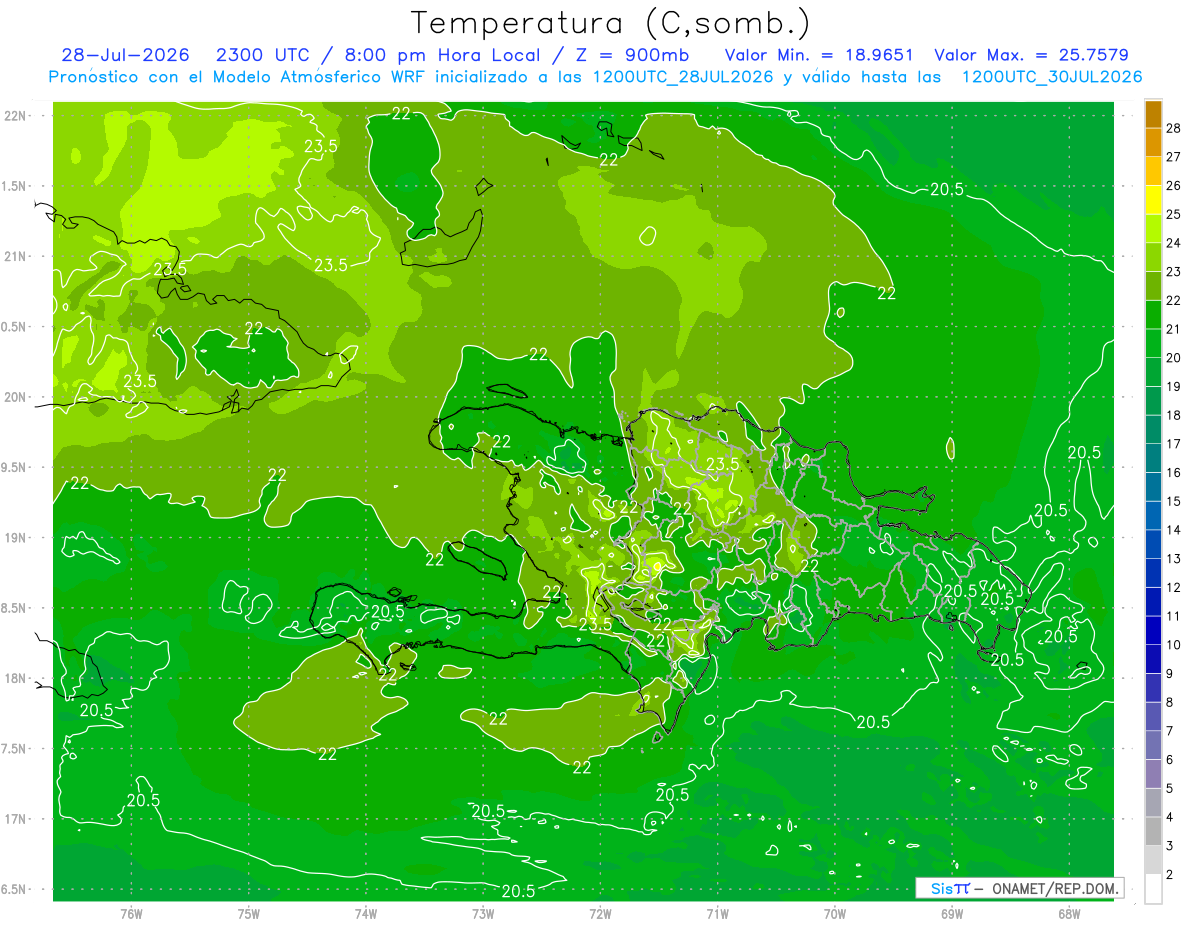This screenshot has height=927, width=1200.
Task: Click the '15' value on the color scale
Action: point(1174,501)
